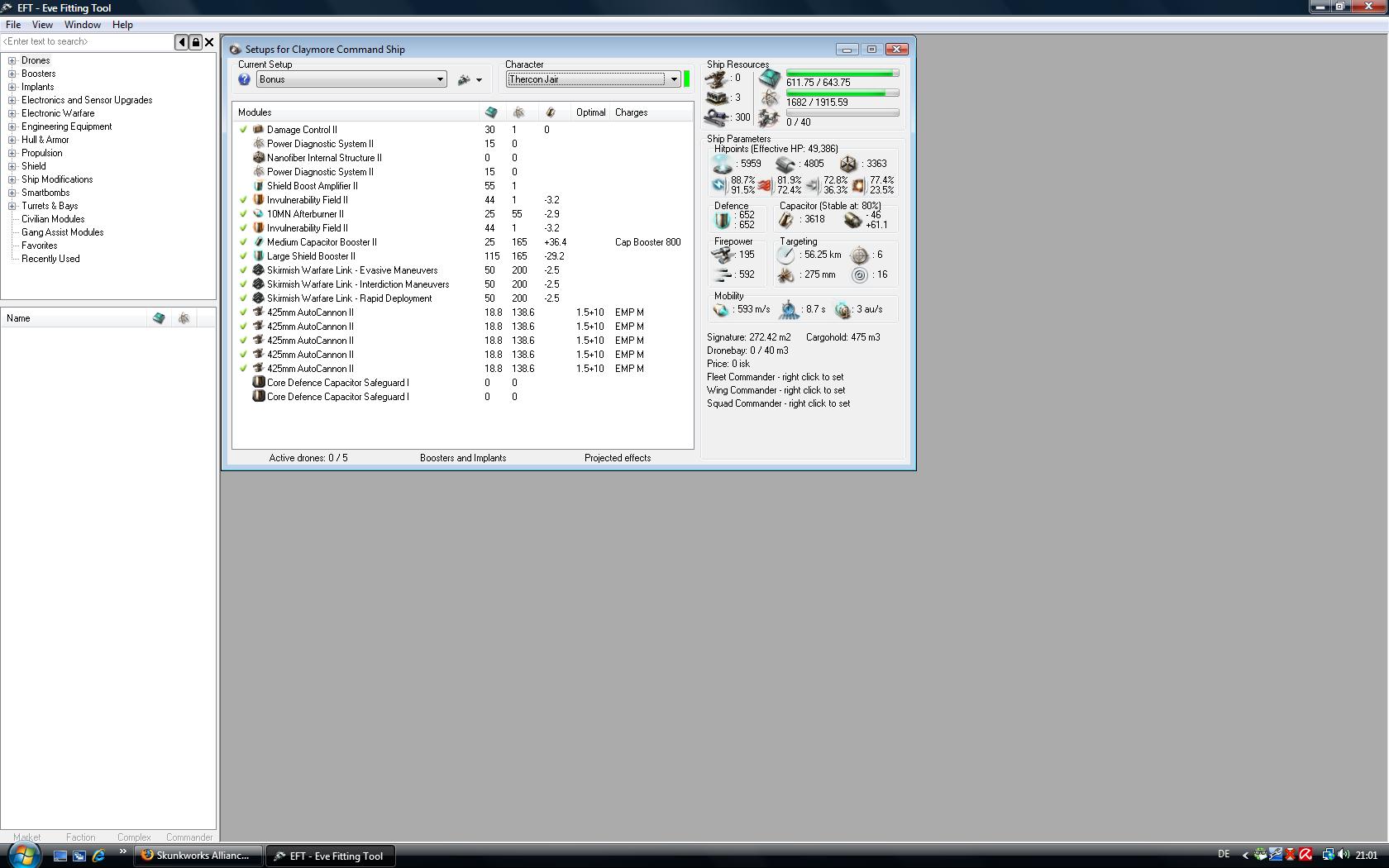Toggle the last 425mm AutoCannon II checkmark
The height and width of the screenshot is (868, 1389).
click(x=243, y=369)
